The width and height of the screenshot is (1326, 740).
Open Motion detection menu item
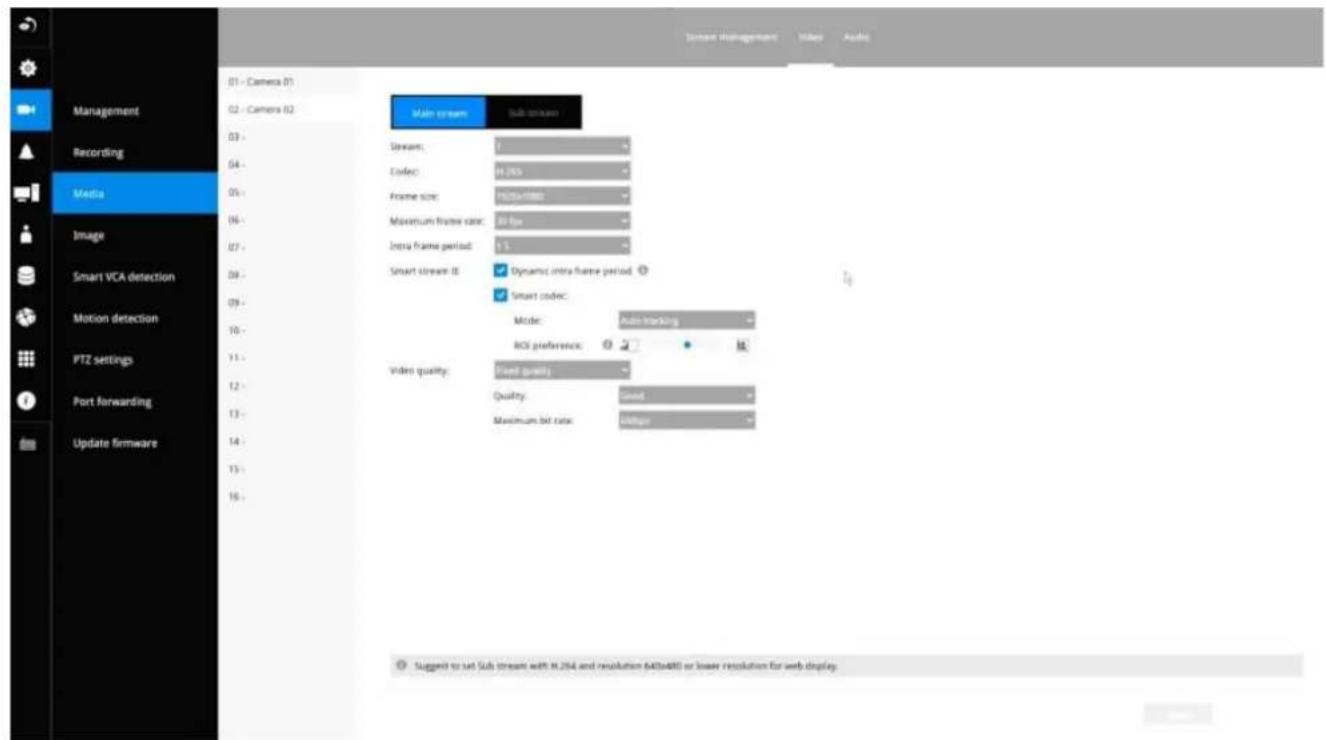click(135, 318)
